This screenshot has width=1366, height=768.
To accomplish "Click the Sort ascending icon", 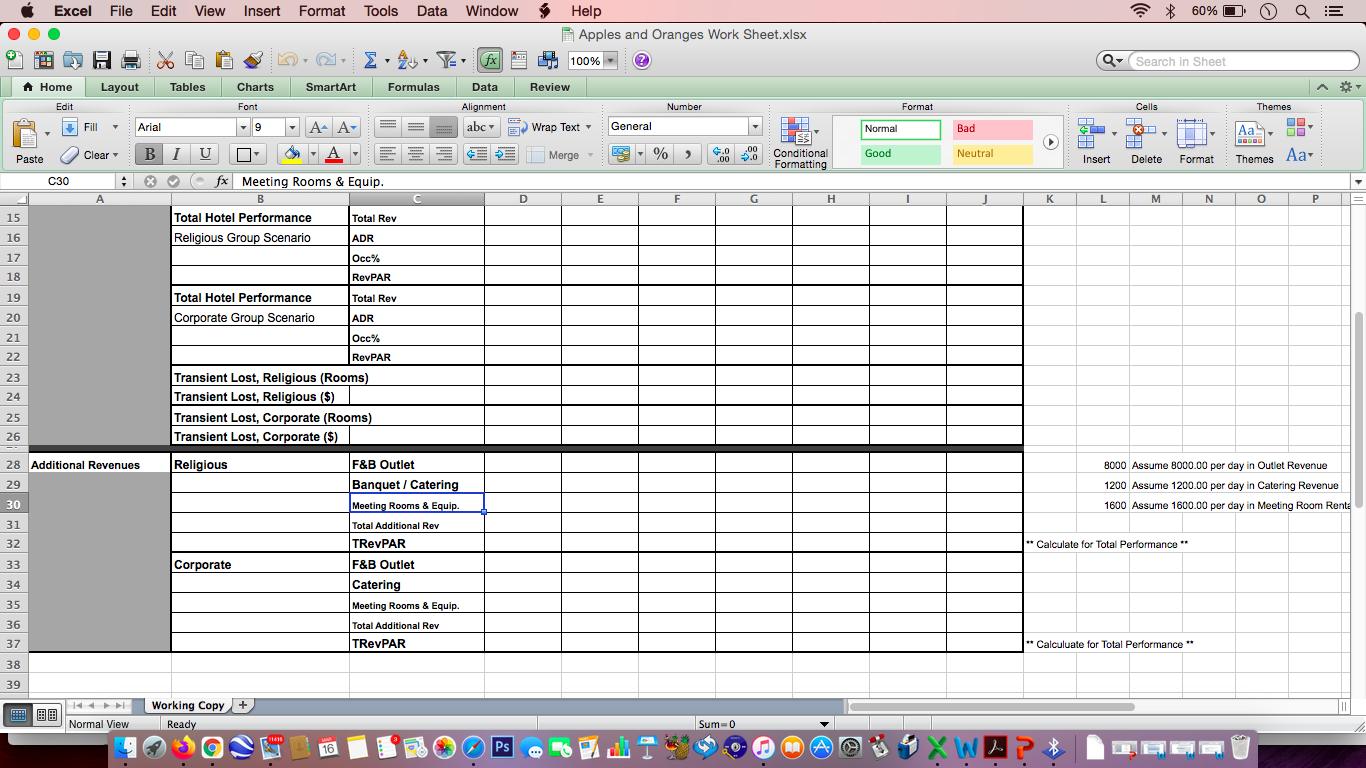I will tap(406, 60).
